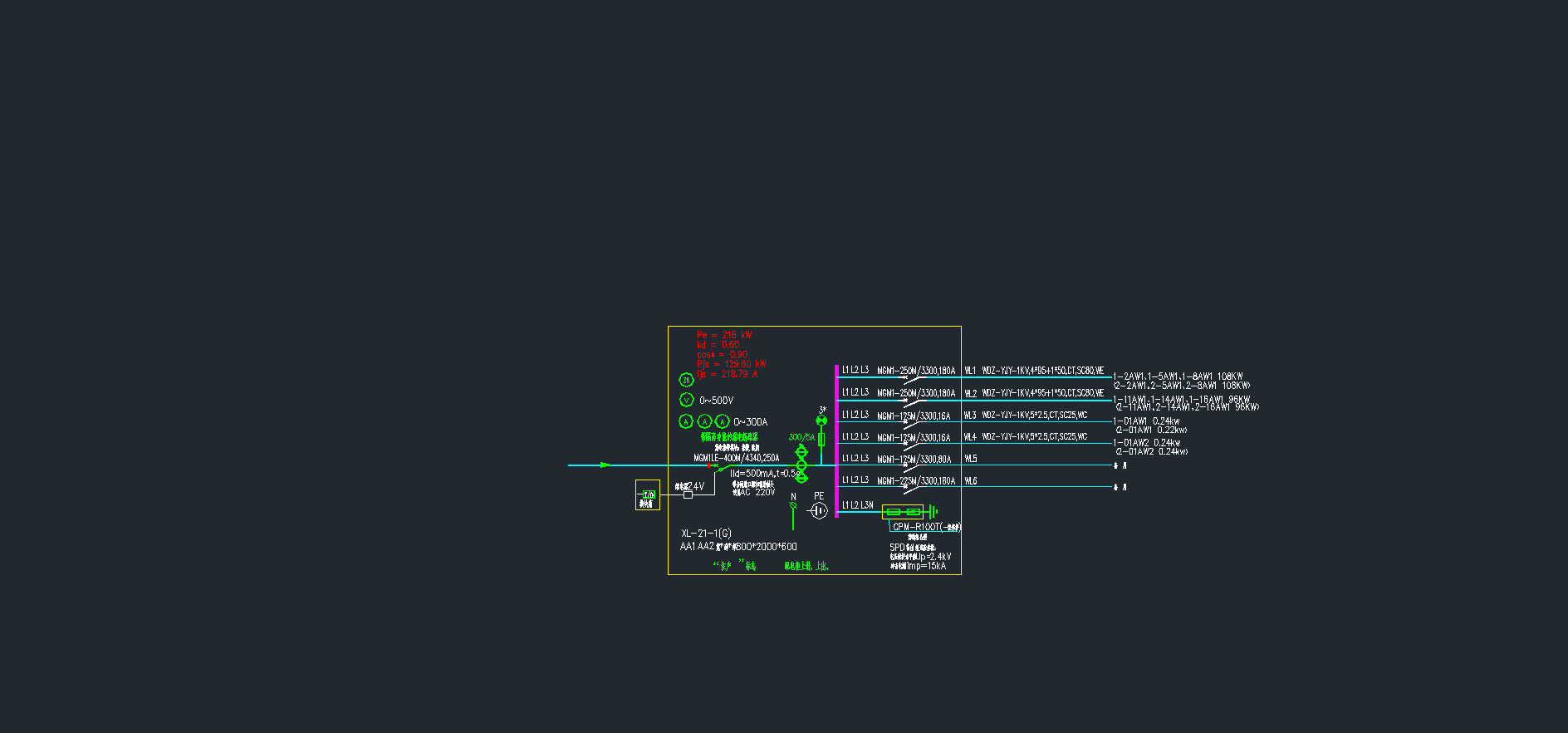1568x733 pixels.
Task: Click the 1-11AW1,1-14AW1,1-16AW1 96KW text
Action: (1182, 400)
